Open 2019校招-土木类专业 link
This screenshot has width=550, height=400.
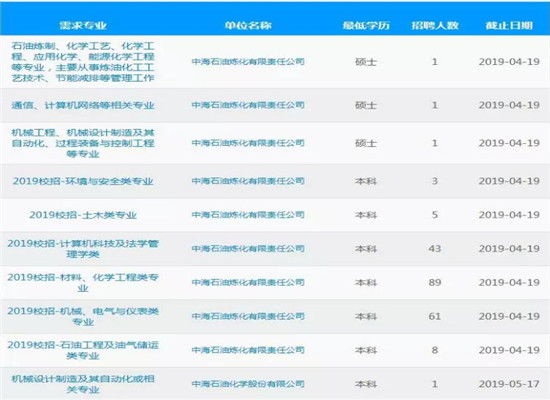point(83,215)
